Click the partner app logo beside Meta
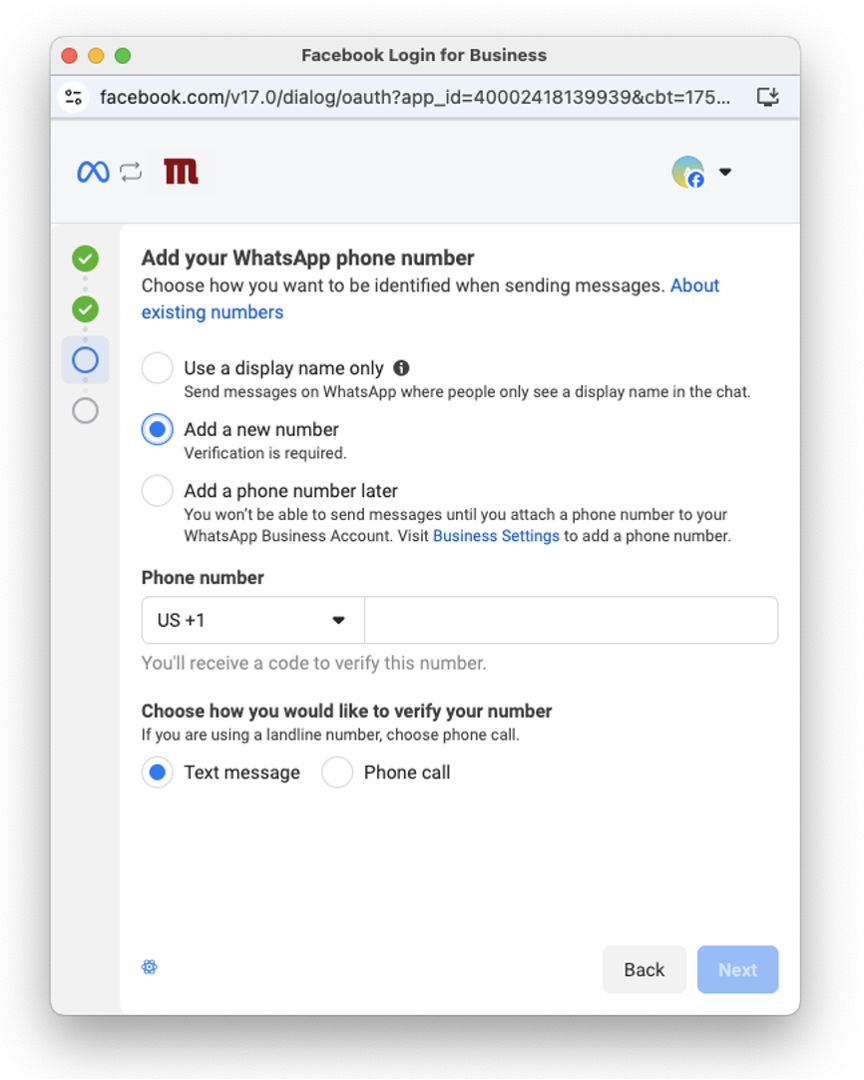Screen dimensions: 864x1080 tap(180, 171)
